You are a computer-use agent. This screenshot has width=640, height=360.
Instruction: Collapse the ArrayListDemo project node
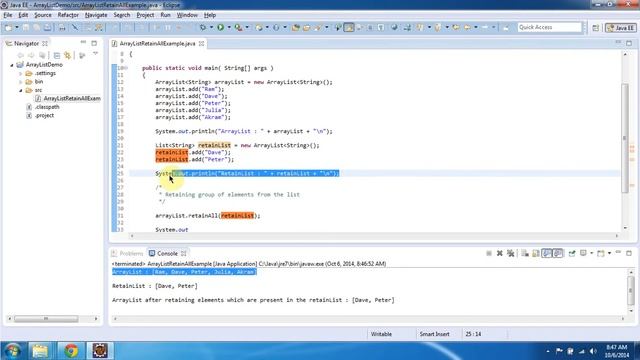click(12, 65)
